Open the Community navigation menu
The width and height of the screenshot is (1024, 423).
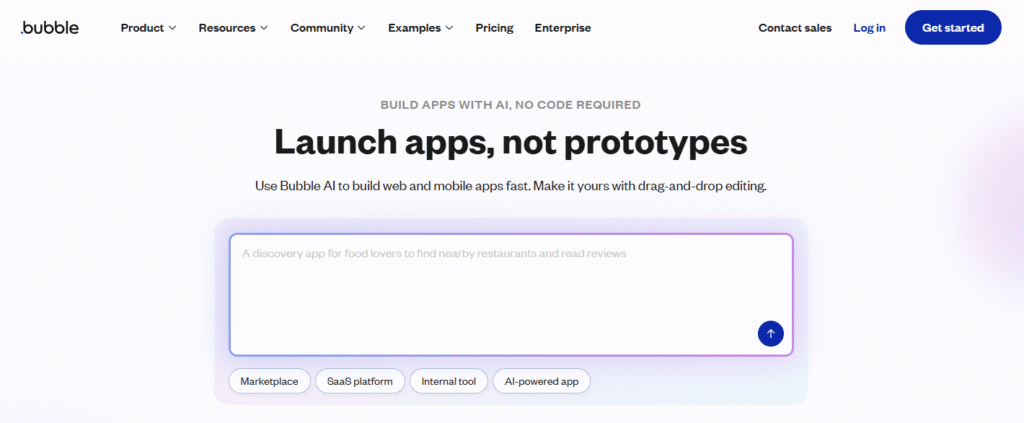[321, 28]
